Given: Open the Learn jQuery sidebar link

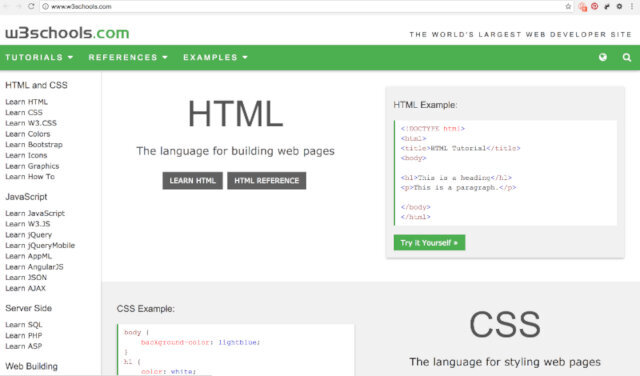Looking at the screenshot, I should coord(29,235).
